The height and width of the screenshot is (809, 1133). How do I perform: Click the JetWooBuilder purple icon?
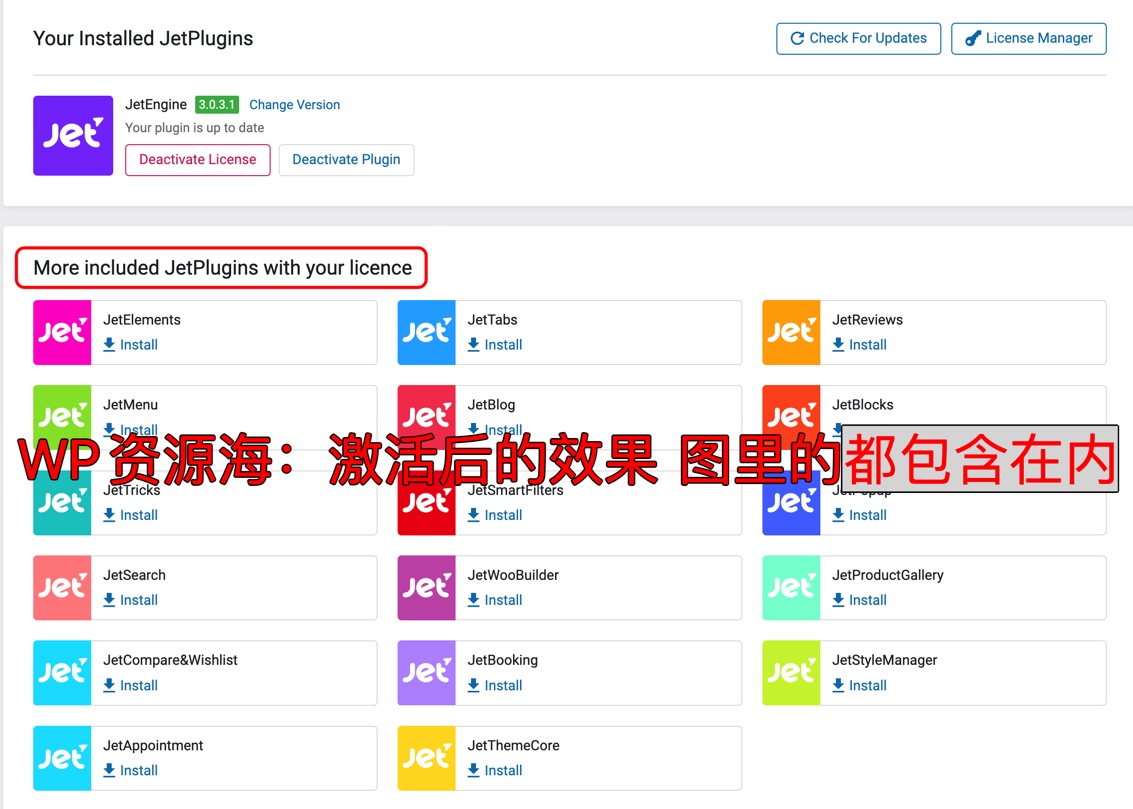(426, 588)
